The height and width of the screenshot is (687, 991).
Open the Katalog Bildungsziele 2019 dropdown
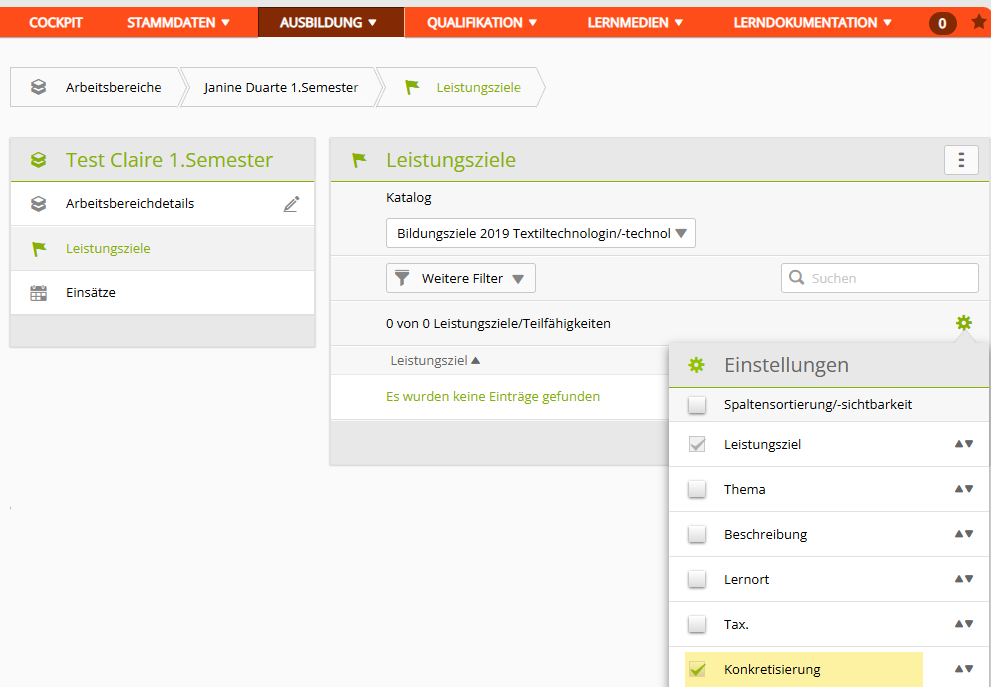(540, 233)
